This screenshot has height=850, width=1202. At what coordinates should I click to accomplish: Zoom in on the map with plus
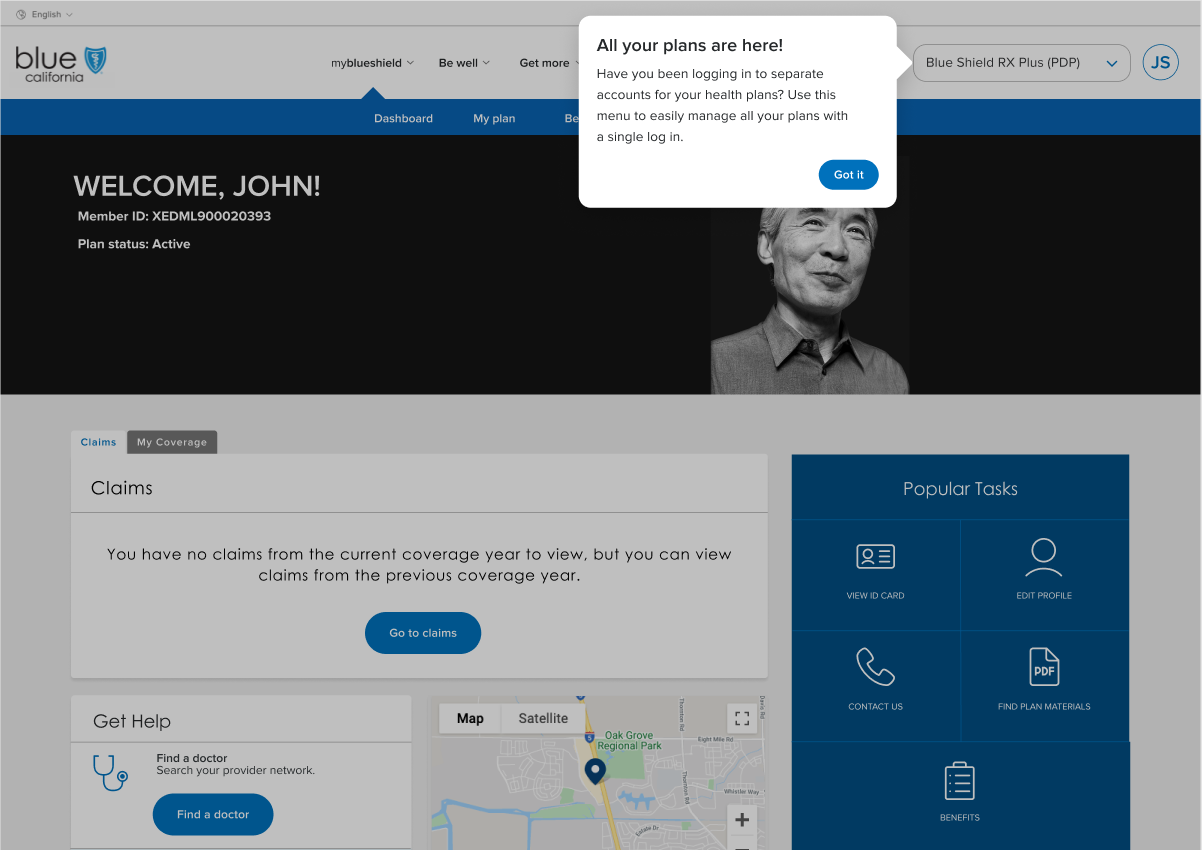(742, 820)
